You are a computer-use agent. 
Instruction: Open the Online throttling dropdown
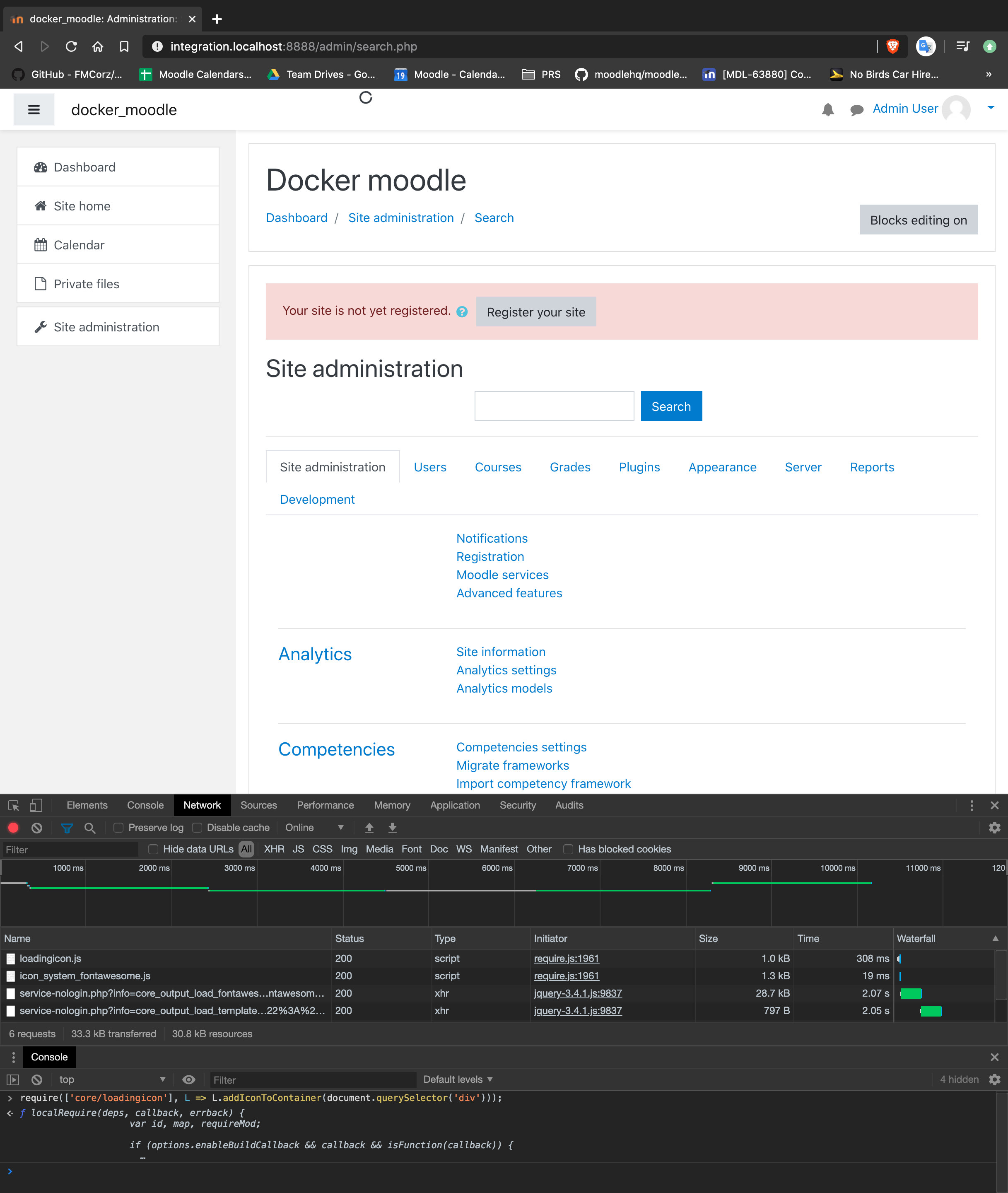click(x=315, y=828)
